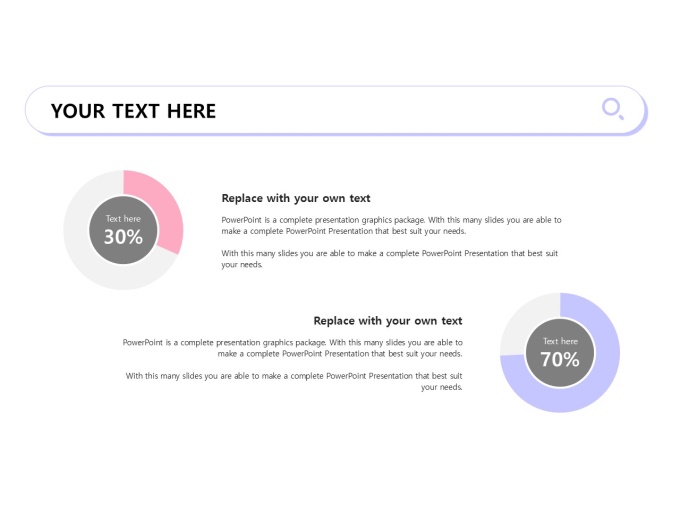Click the gray remainder of the 70% donut
The height and width of the screenshot is (510, 680).
(x=523, y=317)
